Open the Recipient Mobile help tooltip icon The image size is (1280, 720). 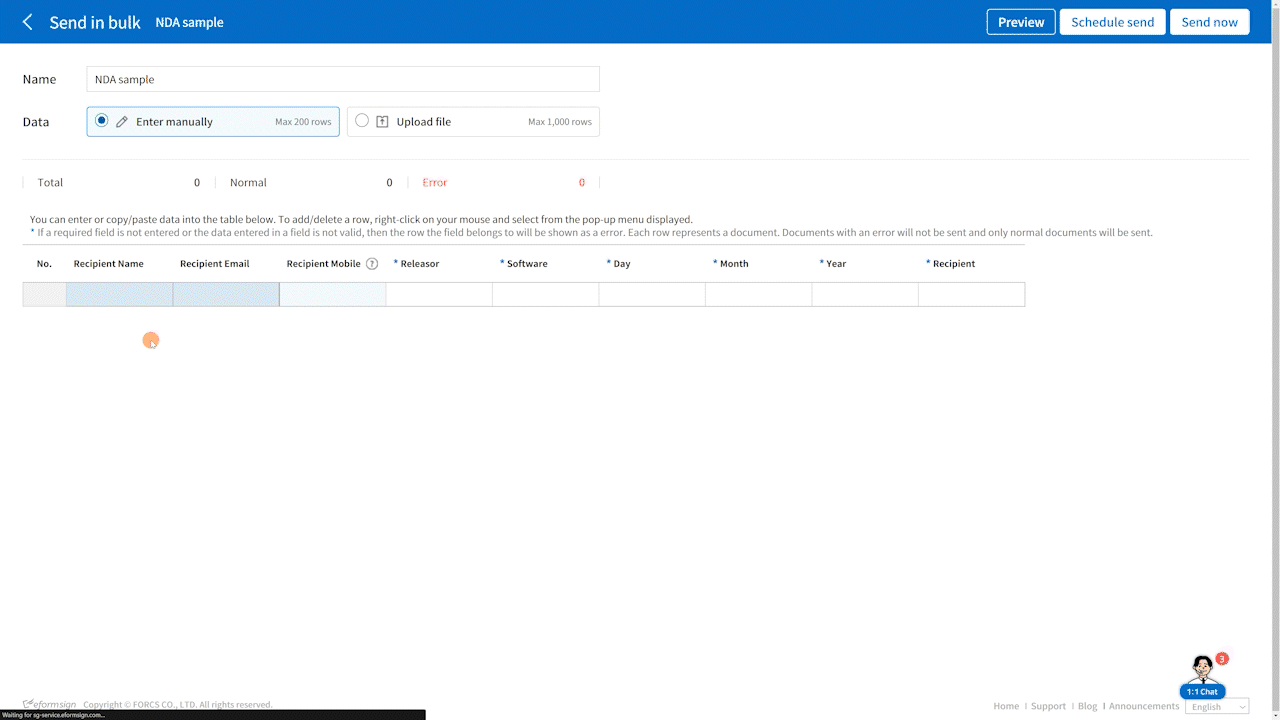pyautogui.click(x=372, y=264)
